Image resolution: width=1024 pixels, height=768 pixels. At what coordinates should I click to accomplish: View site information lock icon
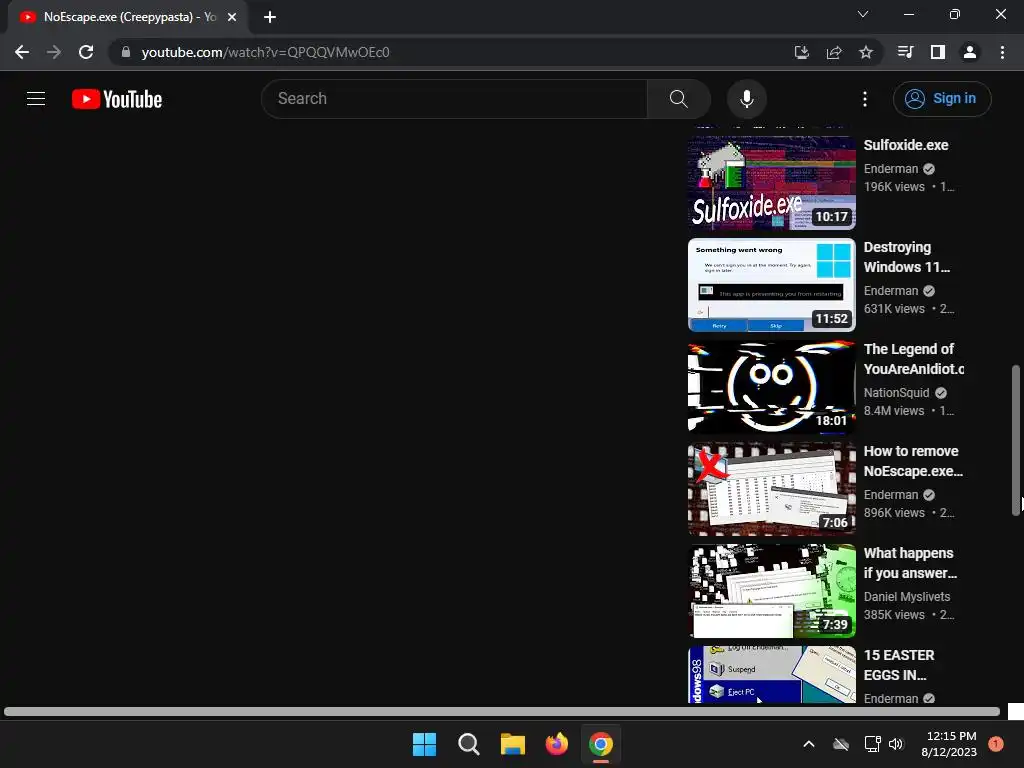click(126, 52)
